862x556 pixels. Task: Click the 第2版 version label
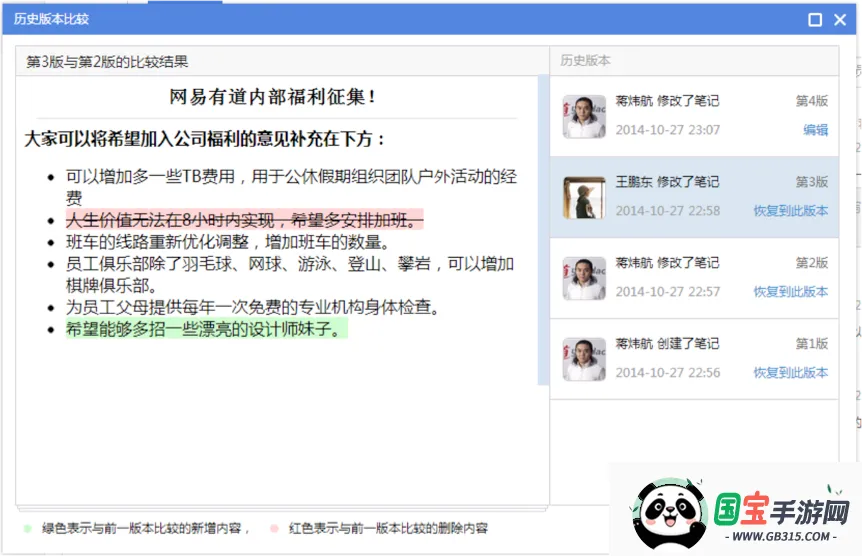click(812, 262)
